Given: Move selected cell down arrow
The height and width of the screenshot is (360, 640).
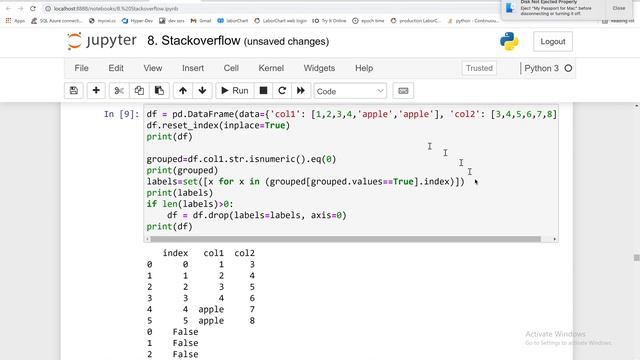Looking at the screenshot, I should tap(202, 91).
